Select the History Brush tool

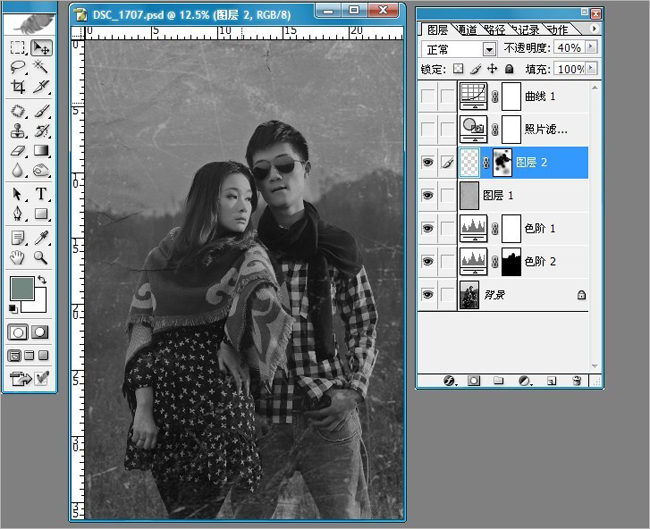(41, 131)
